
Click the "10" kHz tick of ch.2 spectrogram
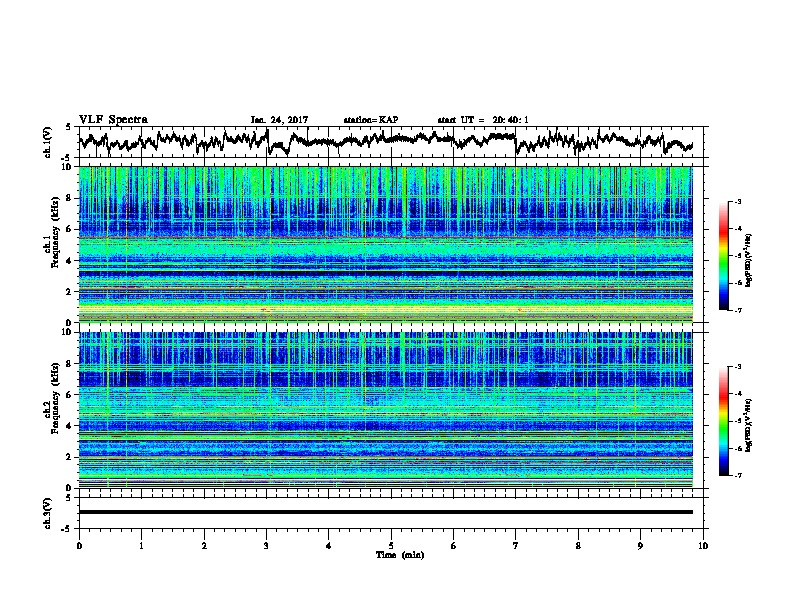point(68,332)
